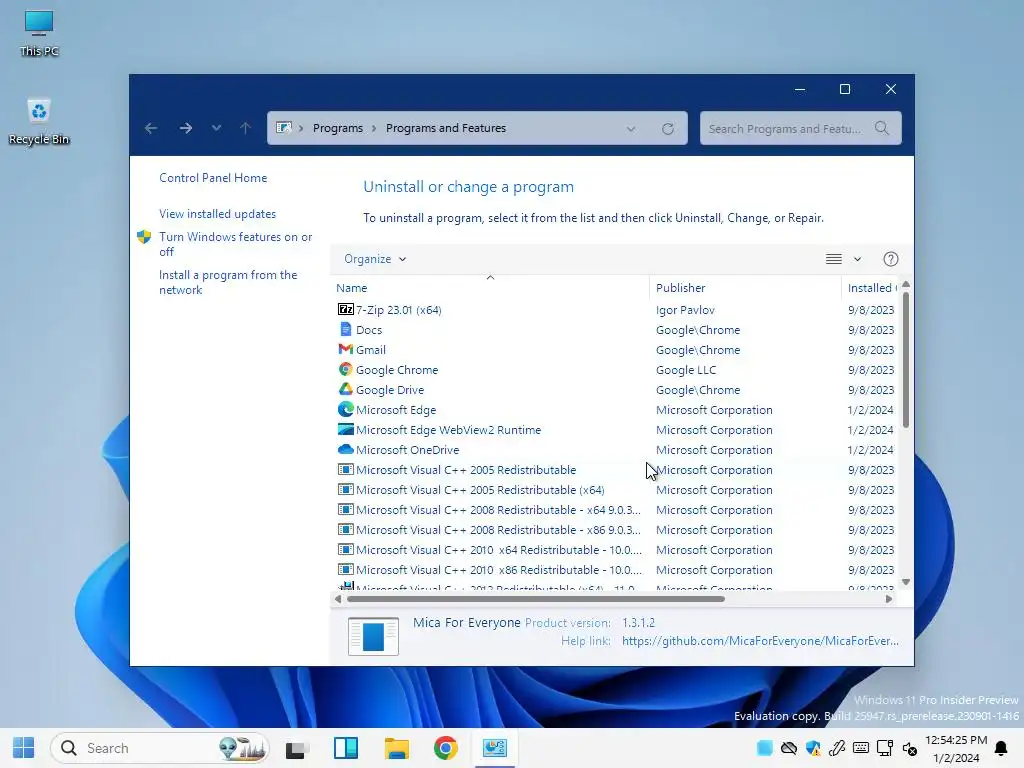Click the Google Chrome list icon
1024x768 pixels.
[x=345, y=370]
